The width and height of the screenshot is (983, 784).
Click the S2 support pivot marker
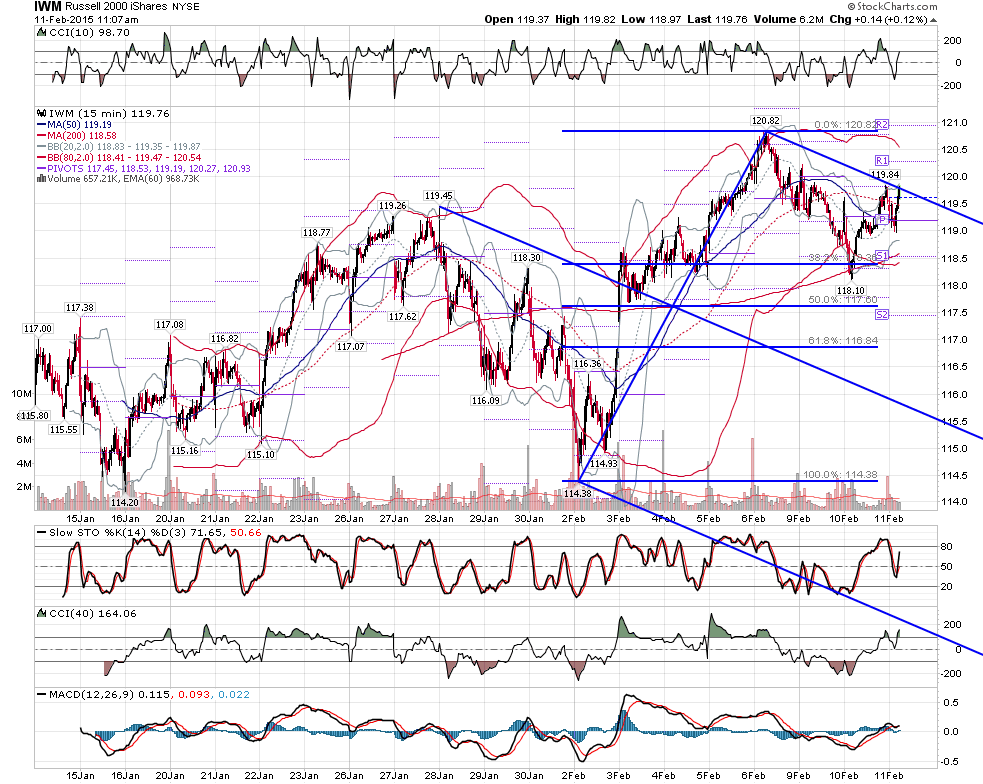882,314
